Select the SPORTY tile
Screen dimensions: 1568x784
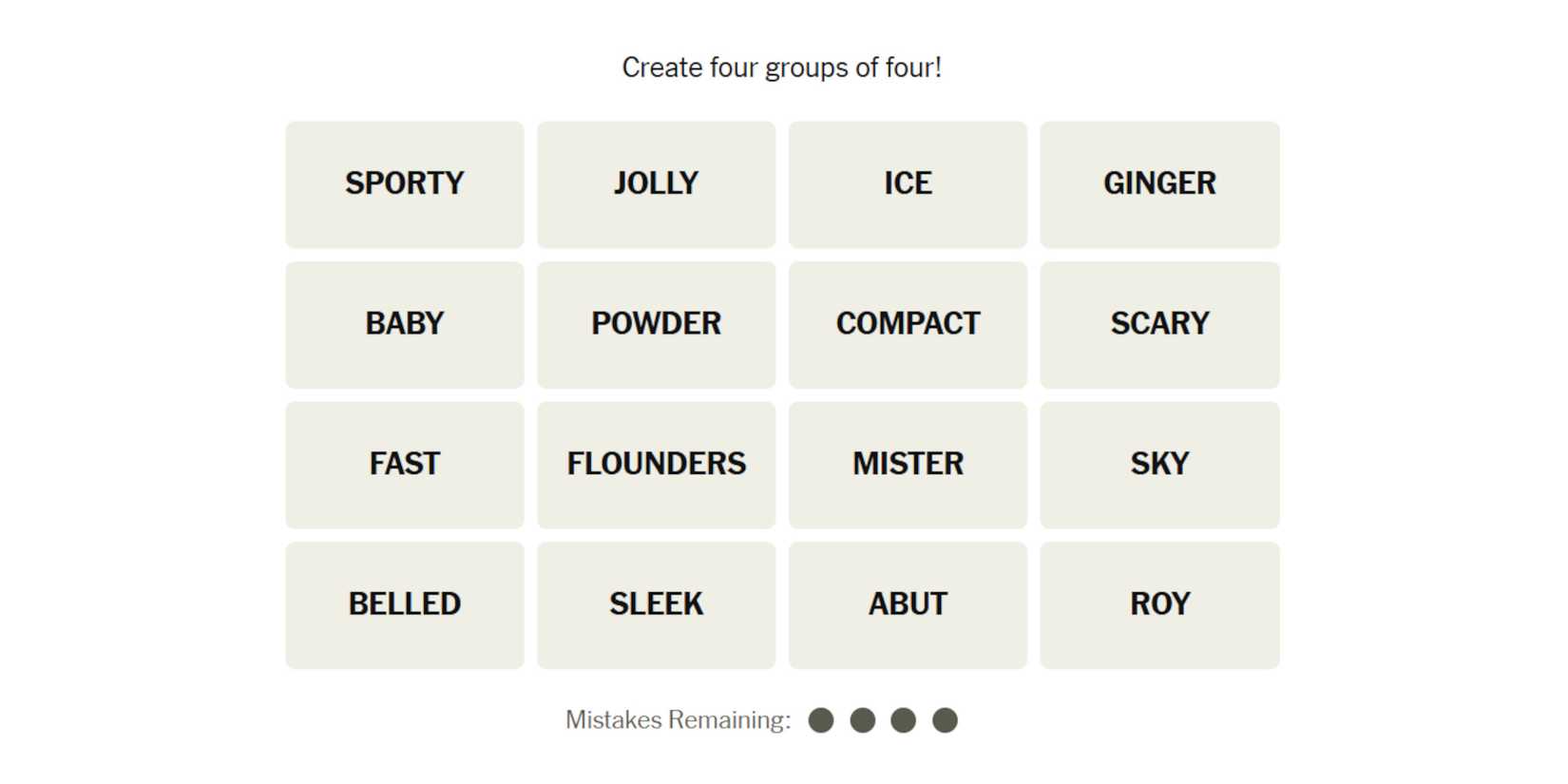(x=404, y=183)
